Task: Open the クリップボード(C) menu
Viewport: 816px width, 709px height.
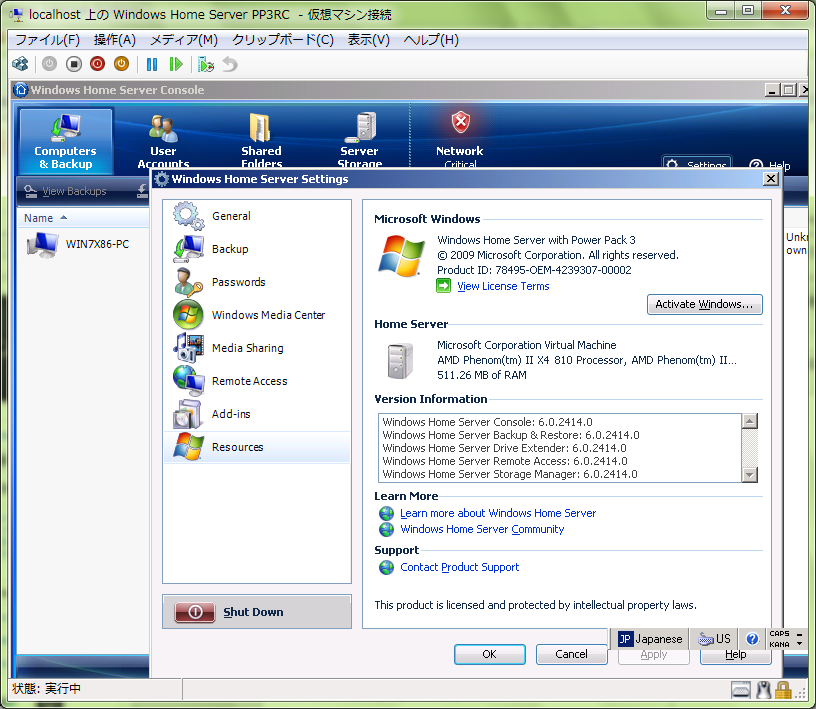Action: [282, 40]
